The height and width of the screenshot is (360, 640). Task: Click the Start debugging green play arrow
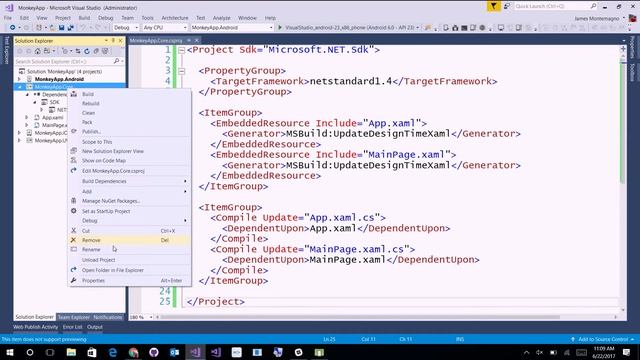tap(280, 27)
